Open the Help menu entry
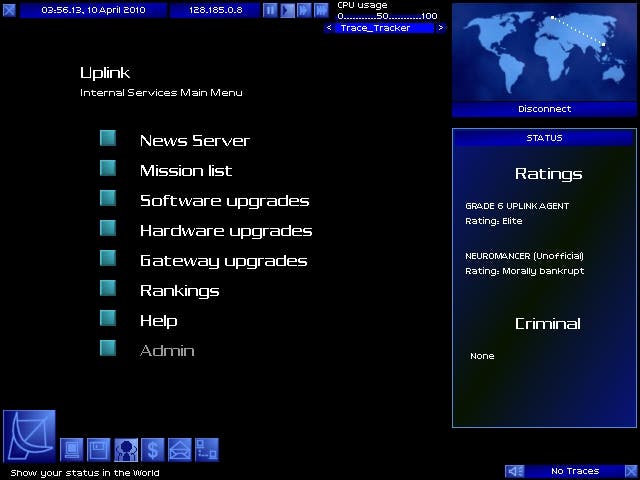The image size is (640, 480). [158, 321]
